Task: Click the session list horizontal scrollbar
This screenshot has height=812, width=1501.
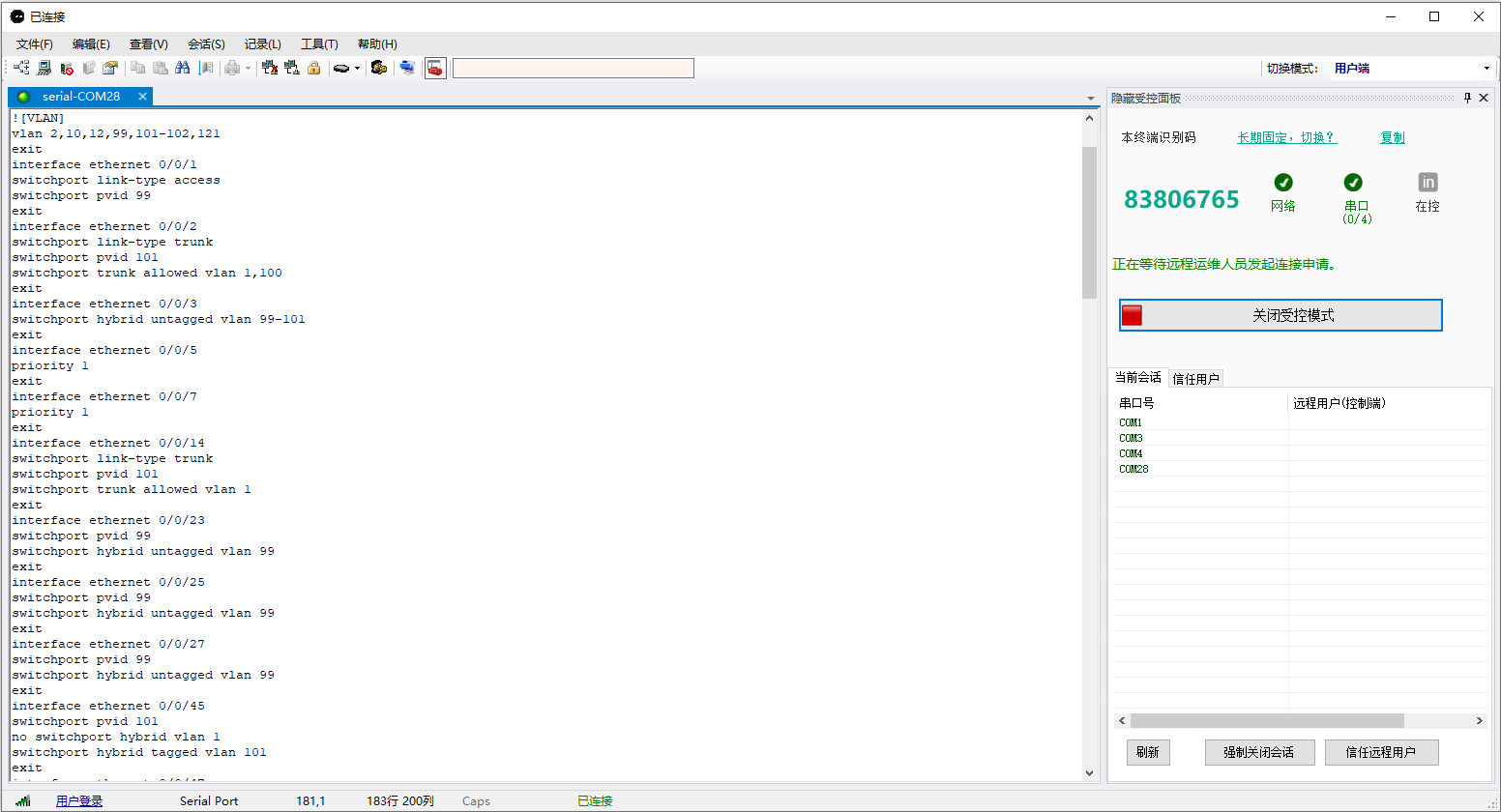Action: [1266, 720]
